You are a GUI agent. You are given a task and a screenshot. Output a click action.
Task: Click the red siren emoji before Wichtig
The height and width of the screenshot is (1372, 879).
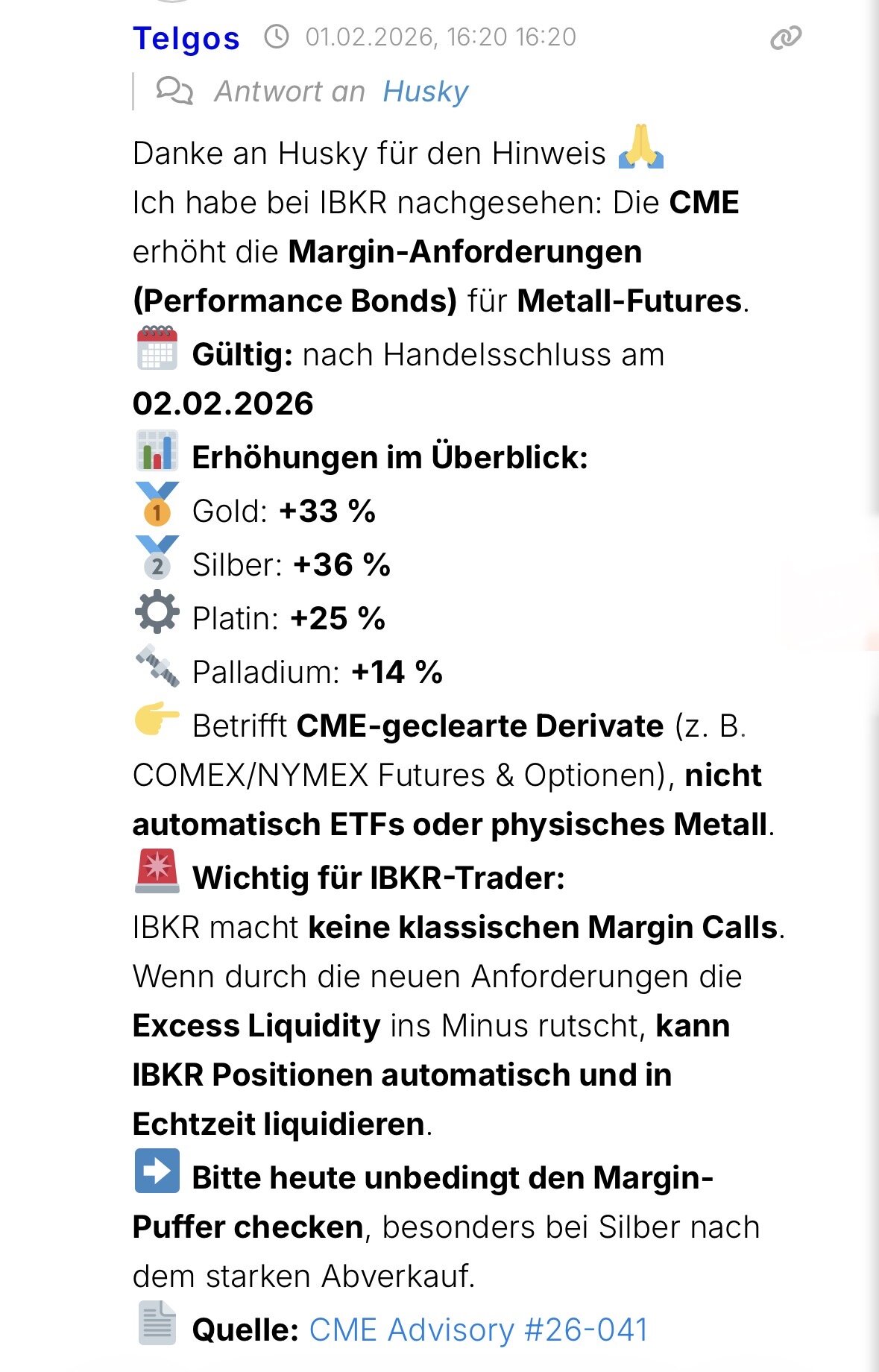click(x=157, y=872)
